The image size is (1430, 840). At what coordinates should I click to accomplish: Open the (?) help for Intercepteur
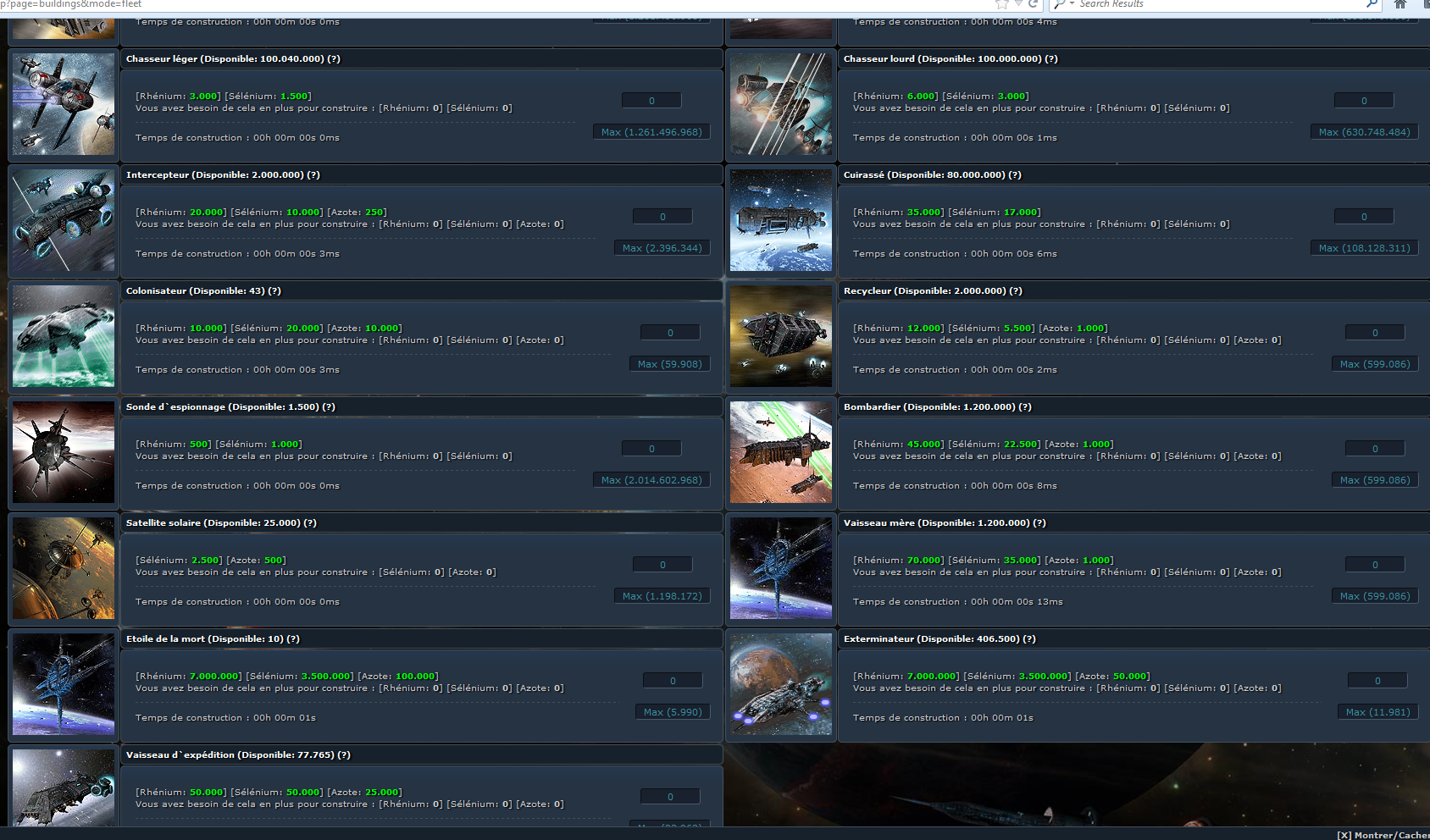coord(313,175)
